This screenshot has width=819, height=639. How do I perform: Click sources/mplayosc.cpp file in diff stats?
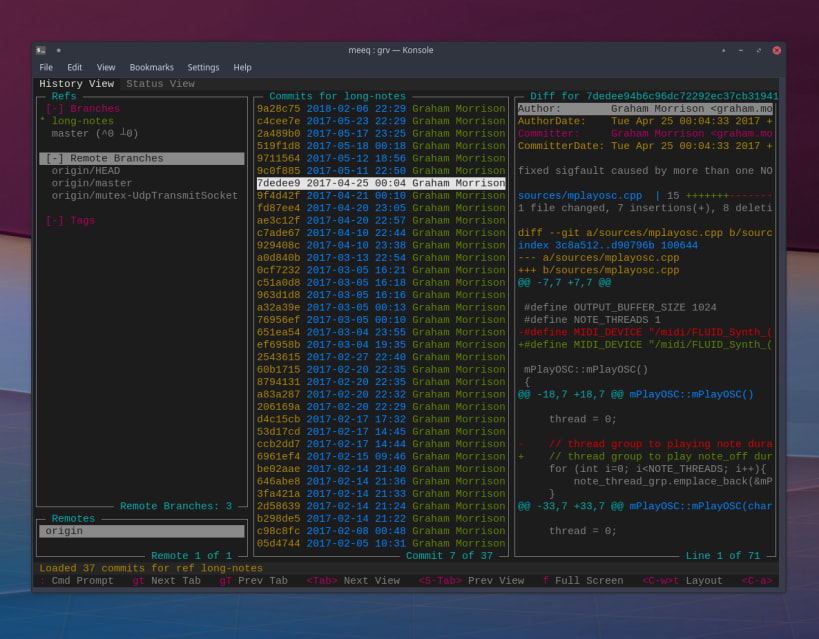tap(580, 196)
